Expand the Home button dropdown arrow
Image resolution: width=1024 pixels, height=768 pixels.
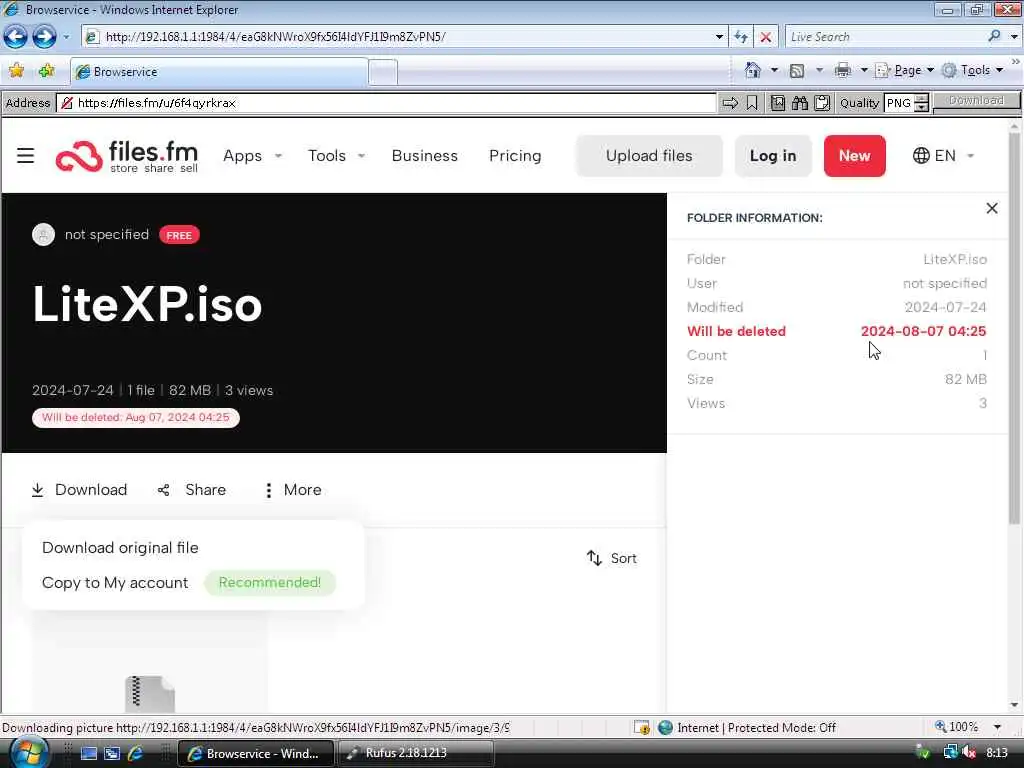pos(774,70)
